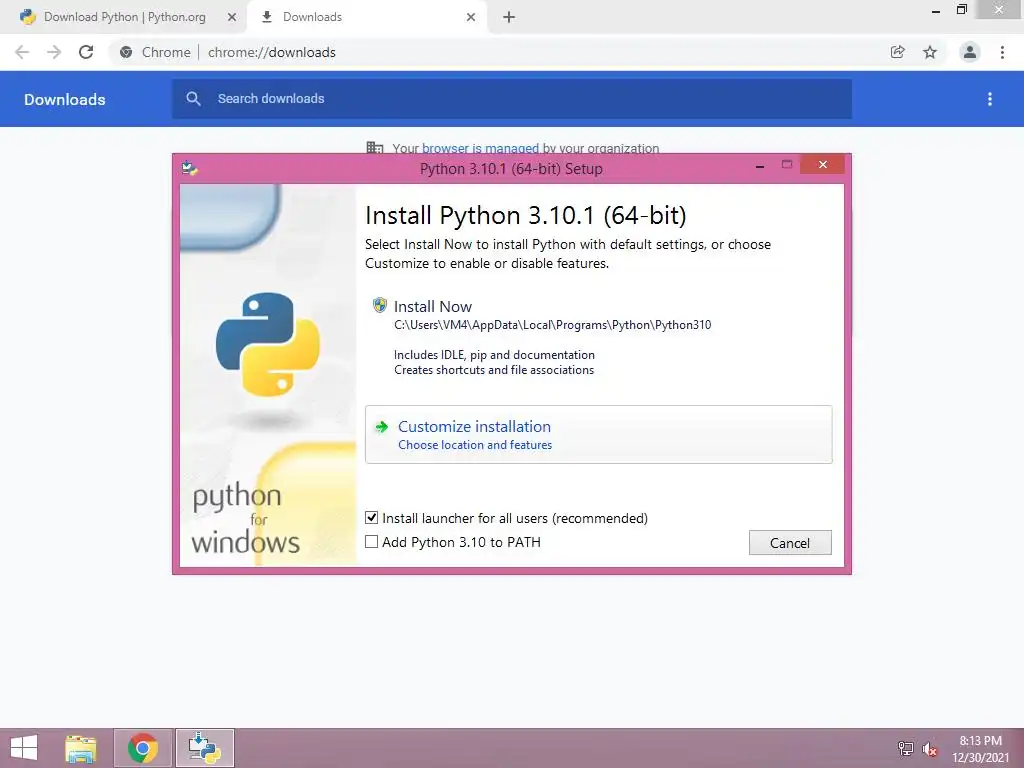This screenshot has width=1024, height=768.
Task: Click the Search downloads field
Action: (512, 99)
